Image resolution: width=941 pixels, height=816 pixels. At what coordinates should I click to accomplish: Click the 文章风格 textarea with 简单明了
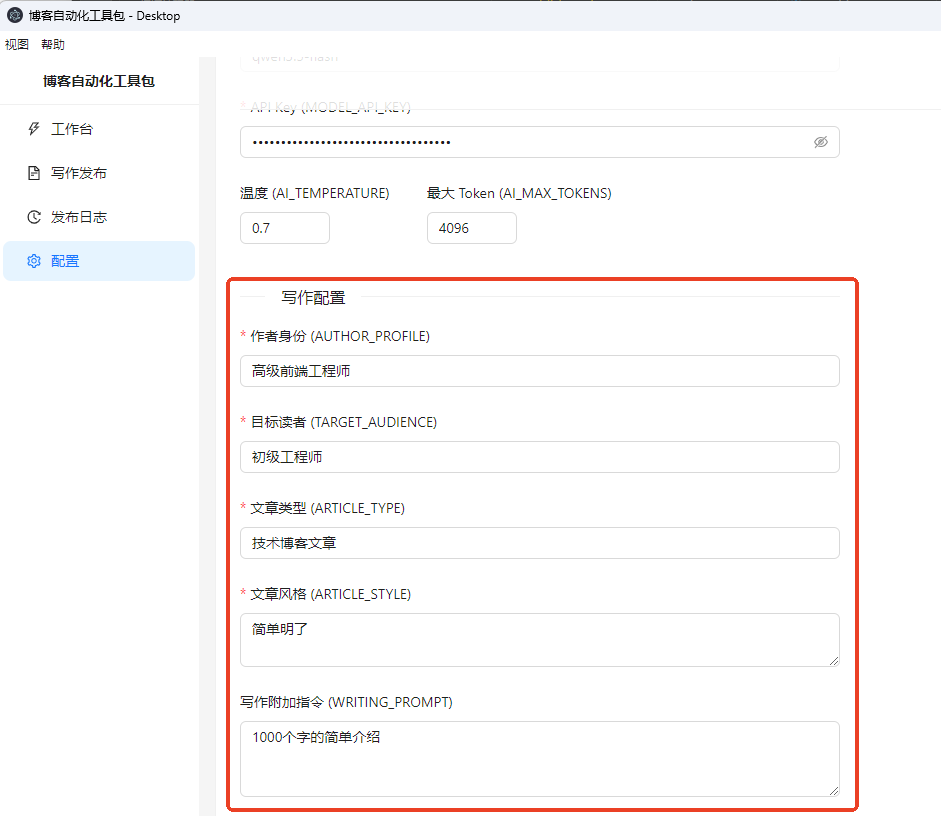(540, 640)
